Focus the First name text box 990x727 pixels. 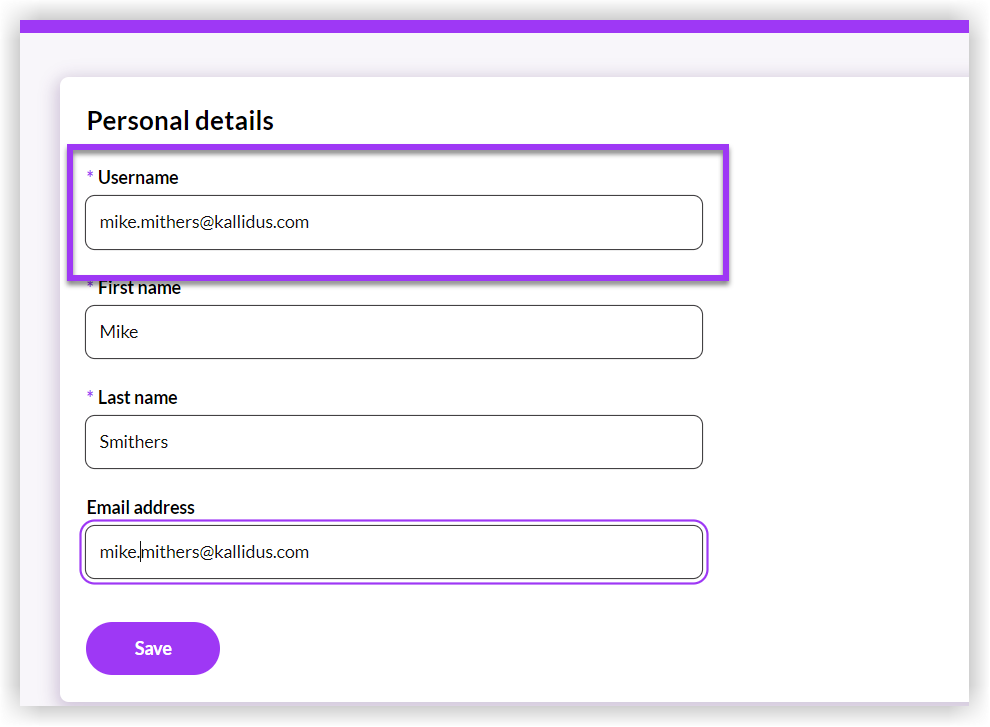(x=393, y=332)
